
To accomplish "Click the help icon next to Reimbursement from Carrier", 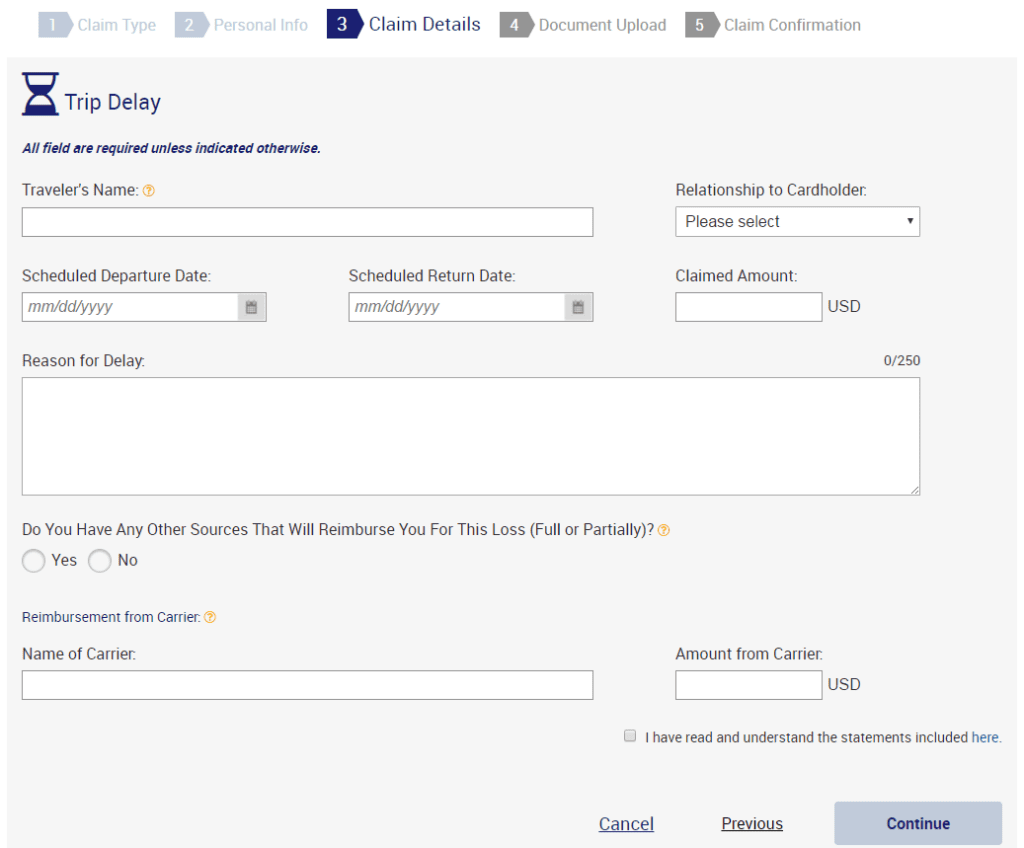I will pyautogui.click(x=210, y=617).
